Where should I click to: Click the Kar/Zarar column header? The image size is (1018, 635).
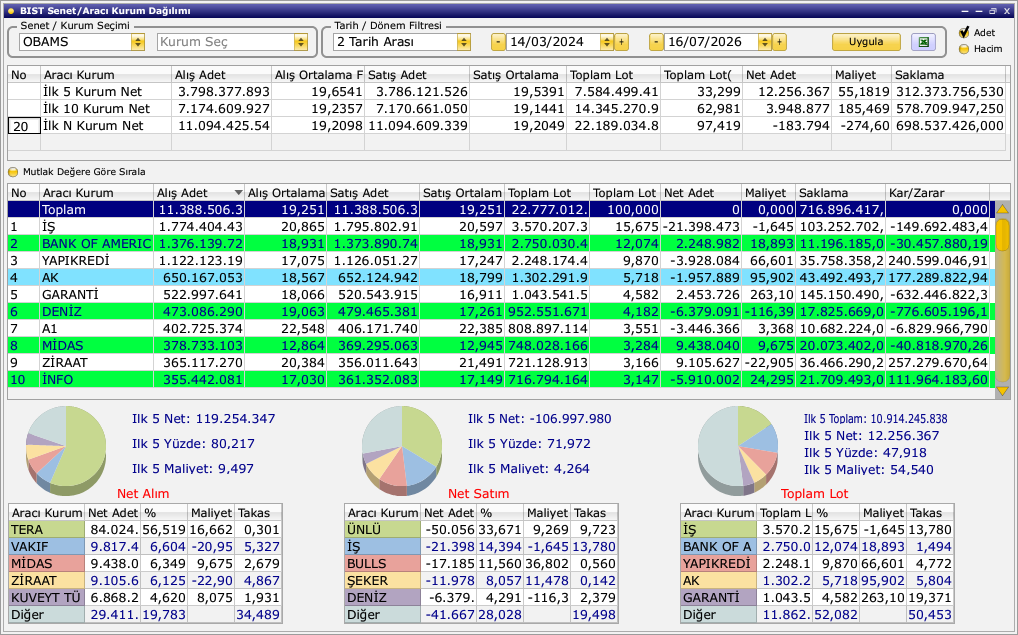click(x=937, y=193)
